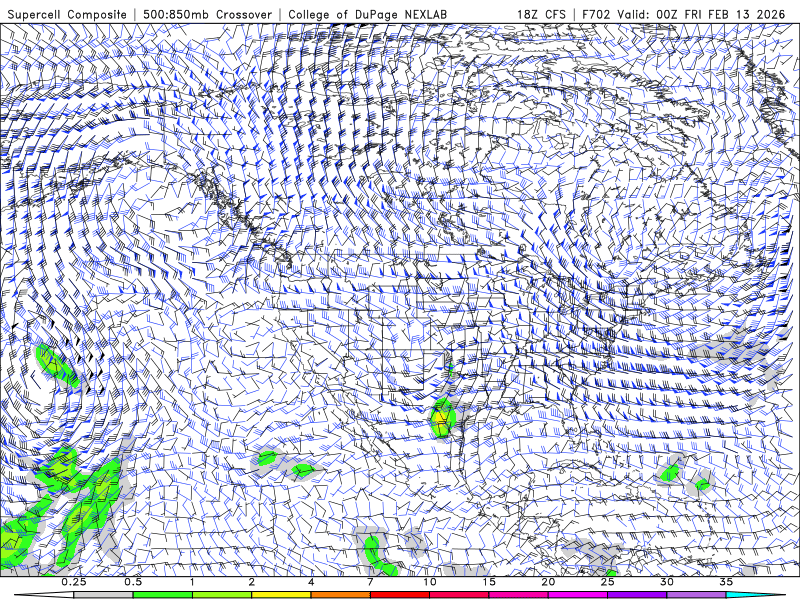Click the yellow supercell composite maximum on the map

(x=440, y=420)
